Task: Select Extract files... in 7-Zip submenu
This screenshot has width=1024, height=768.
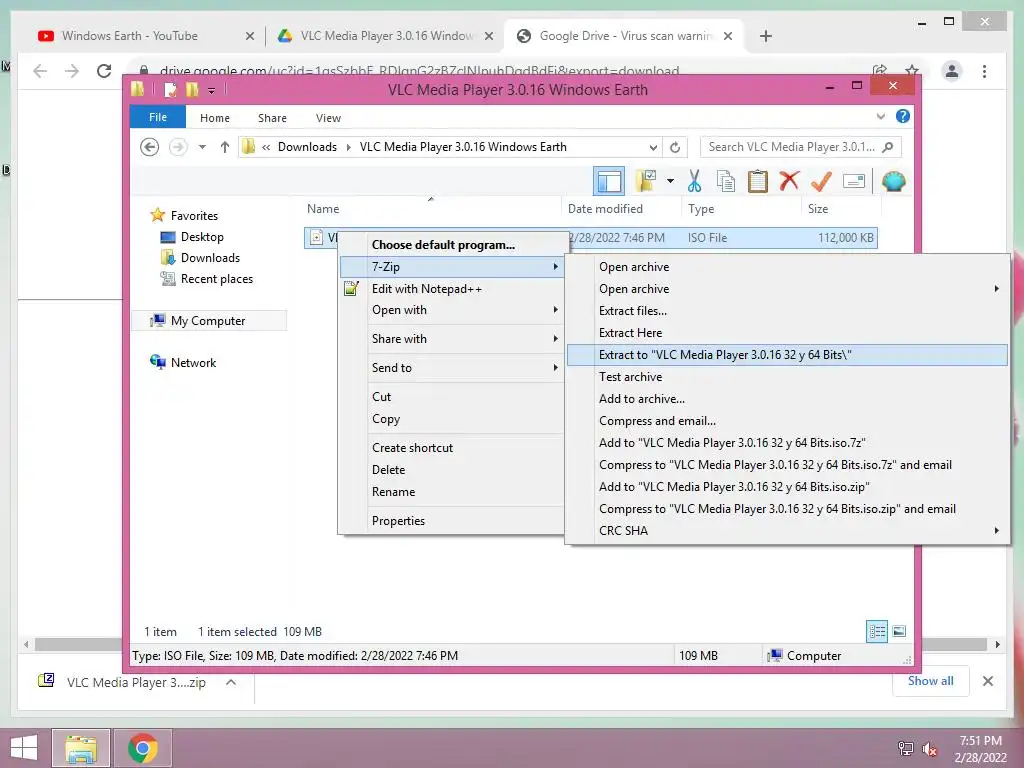Action: click(x=633, y=311)
